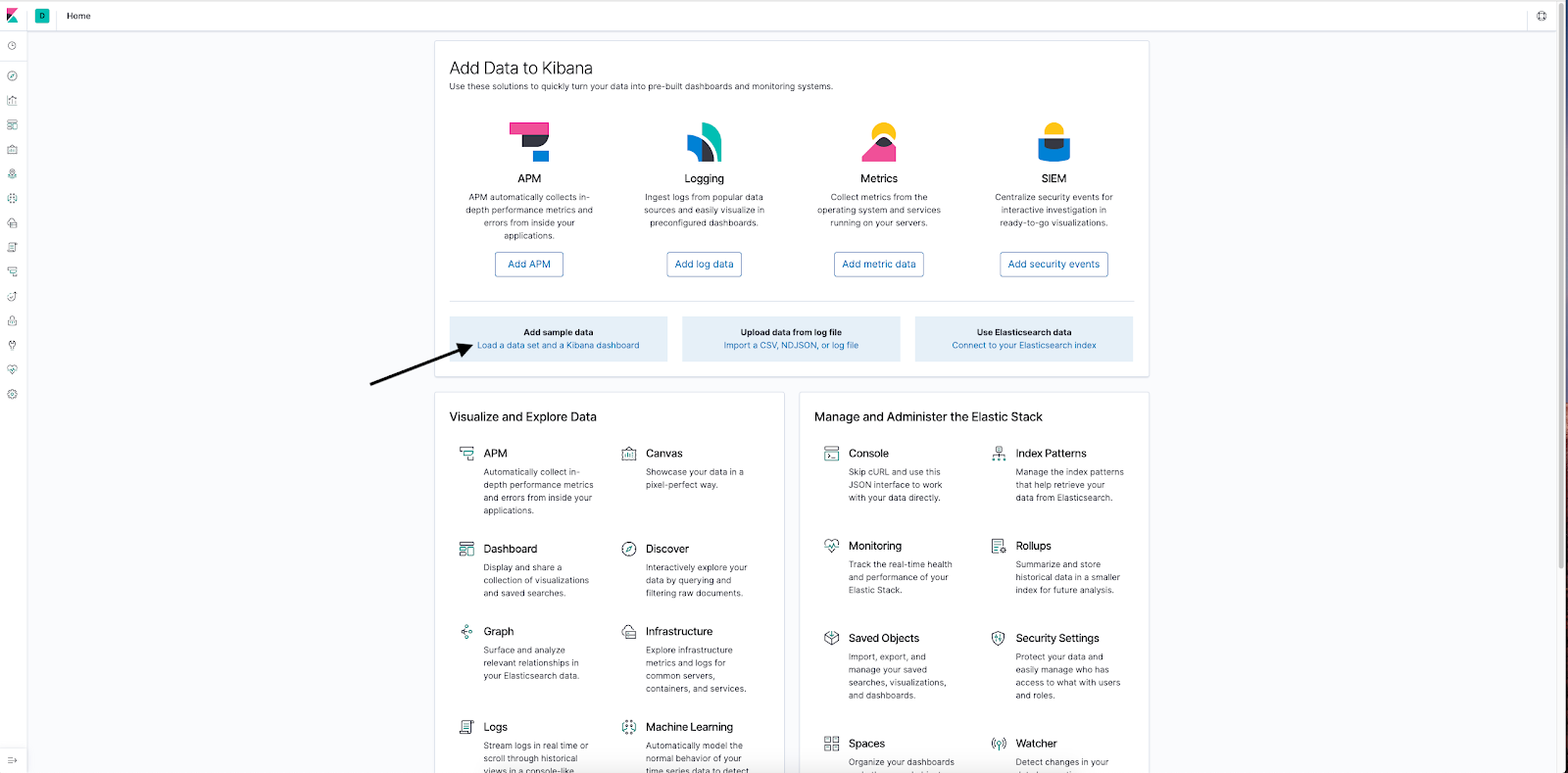Click the Kibana logo

[x=12, y=16]
